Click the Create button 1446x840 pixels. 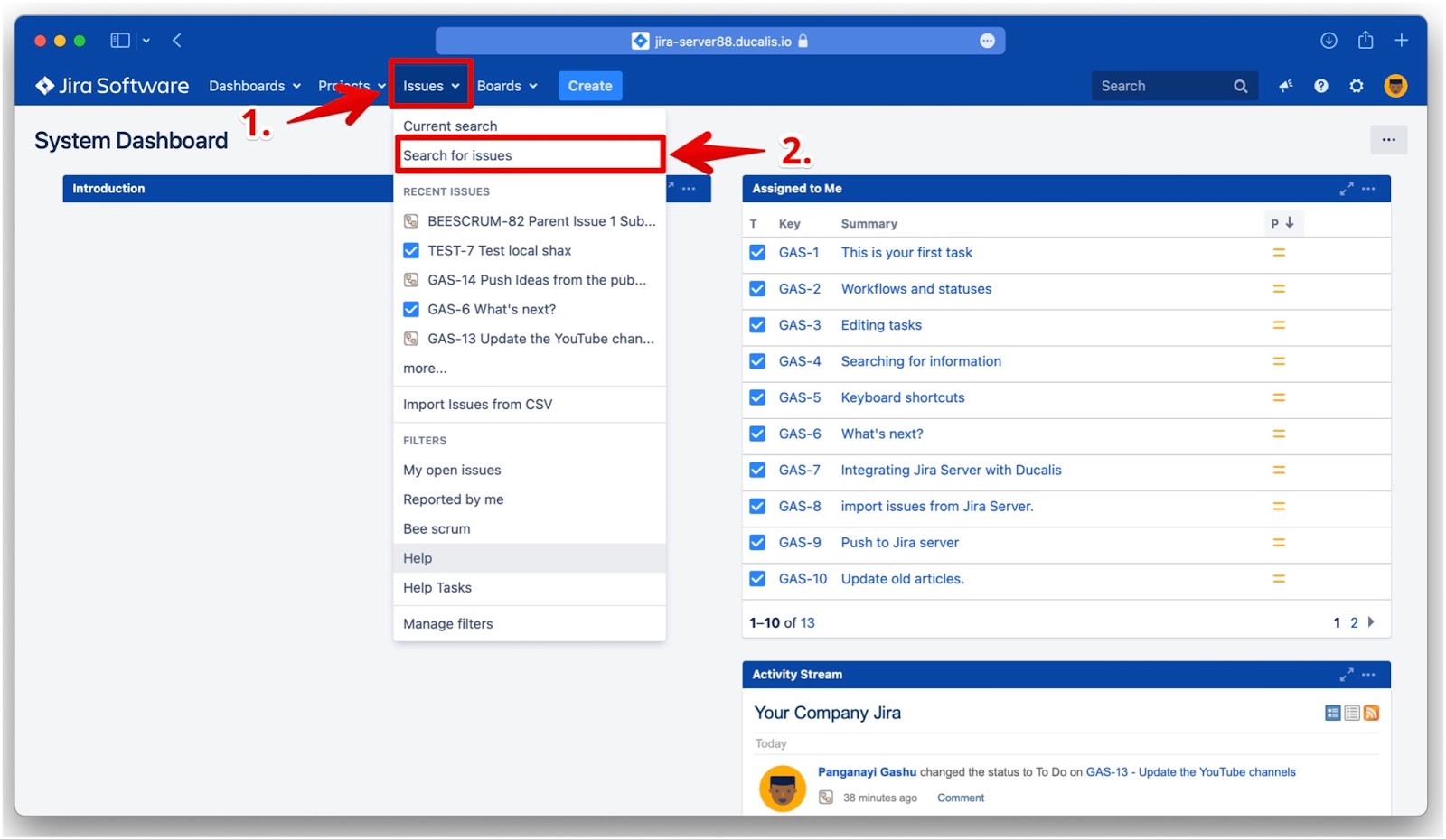coord(590,86)
